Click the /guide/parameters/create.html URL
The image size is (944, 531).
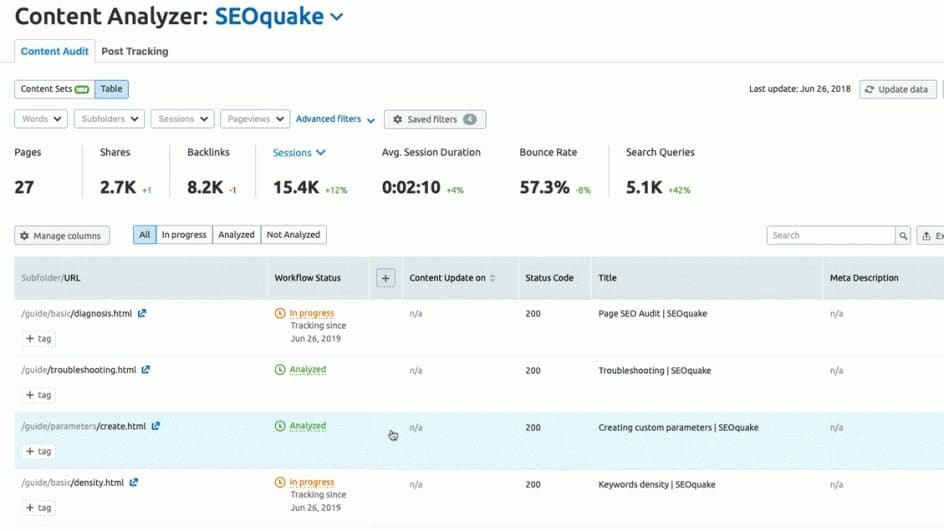click(84, 426)
